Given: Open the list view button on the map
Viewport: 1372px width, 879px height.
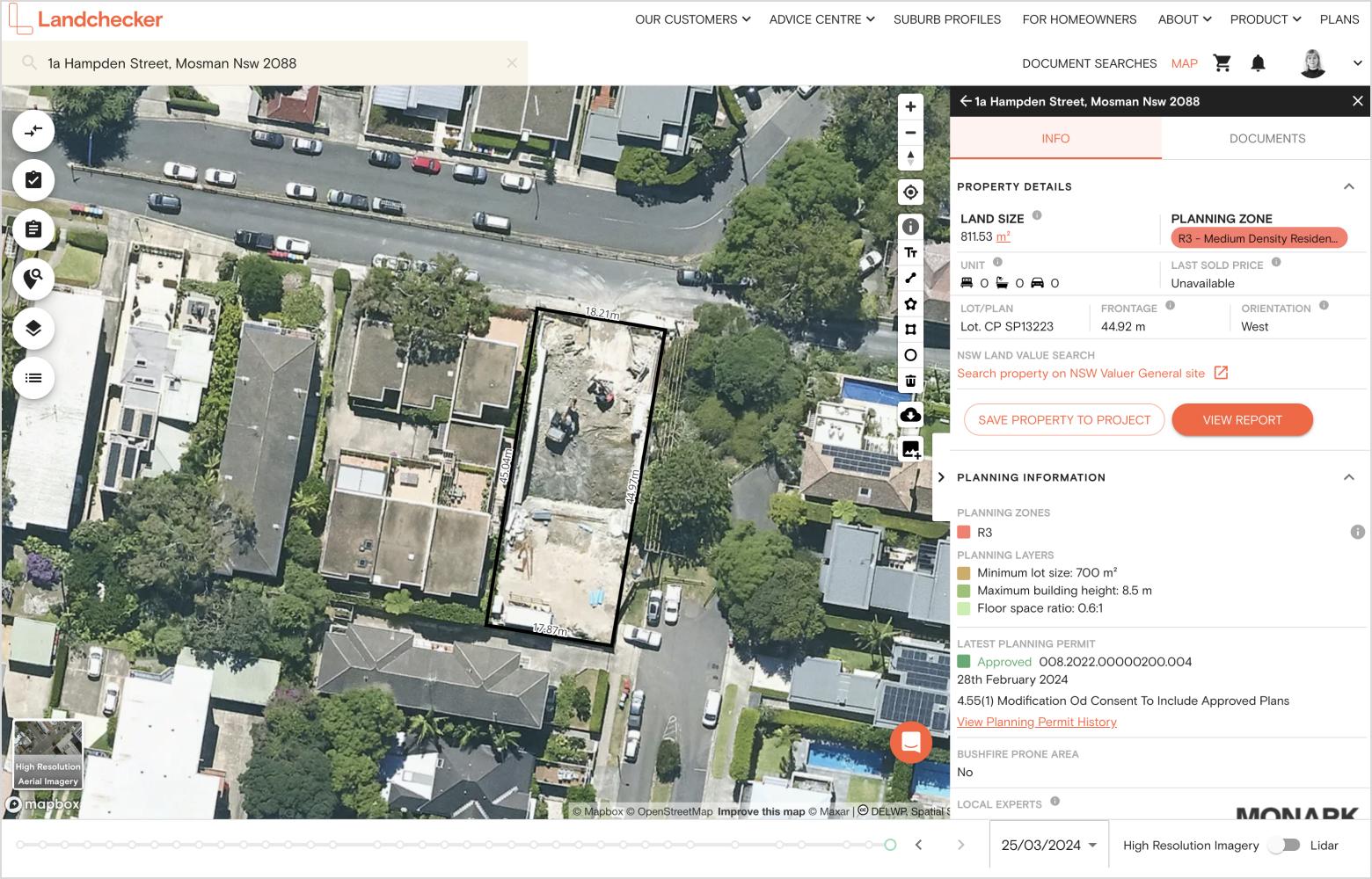Looking at the screenshot, I should 33,378.
